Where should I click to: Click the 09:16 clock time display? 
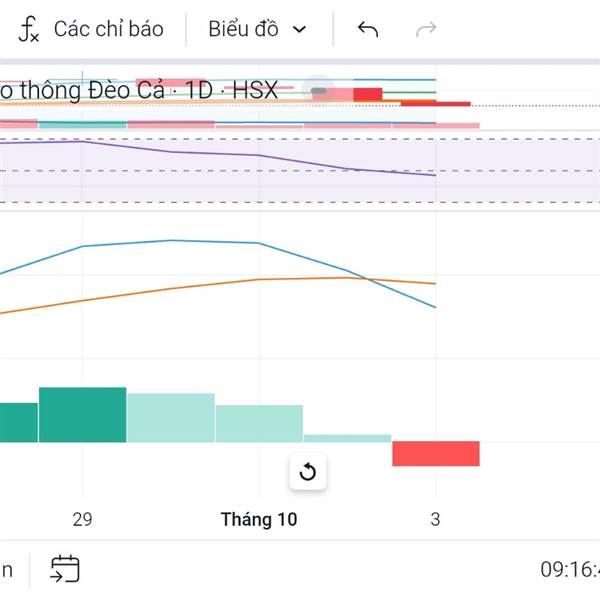point(568,570)
